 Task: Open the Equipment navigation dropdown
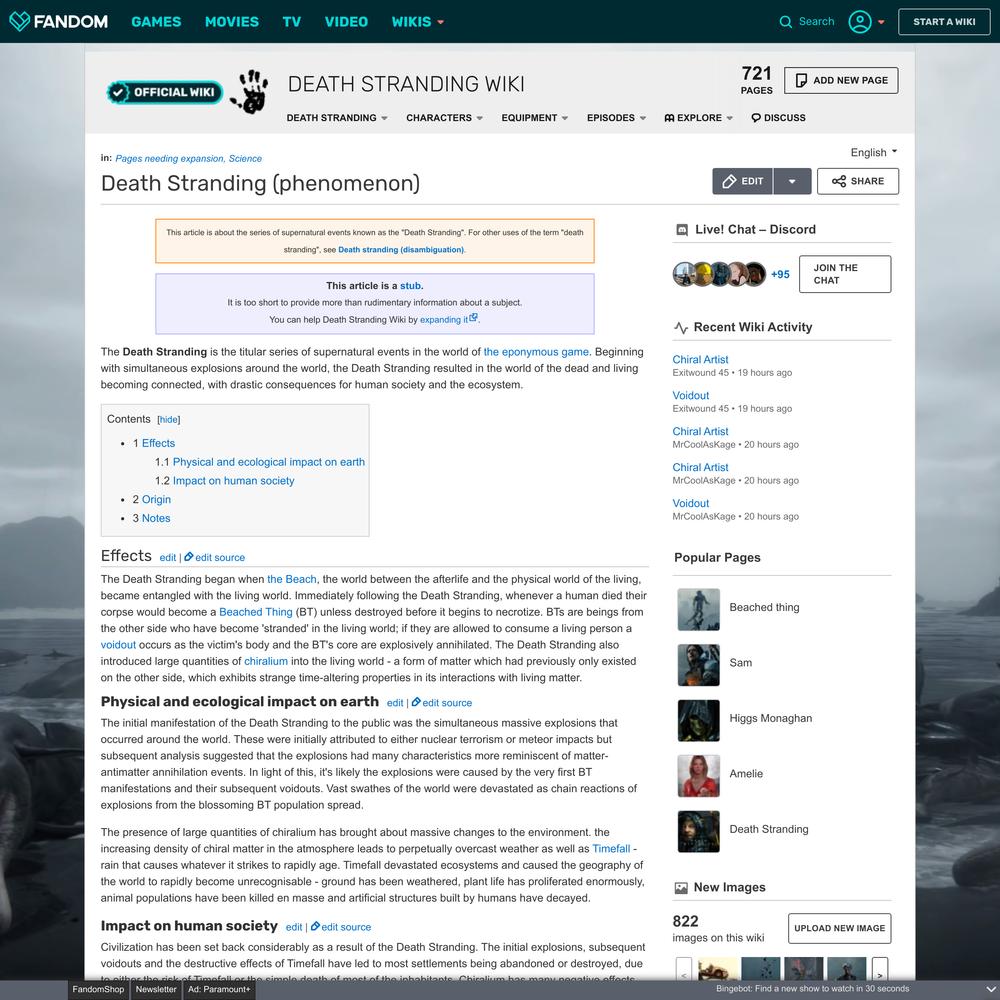(534, 118)
